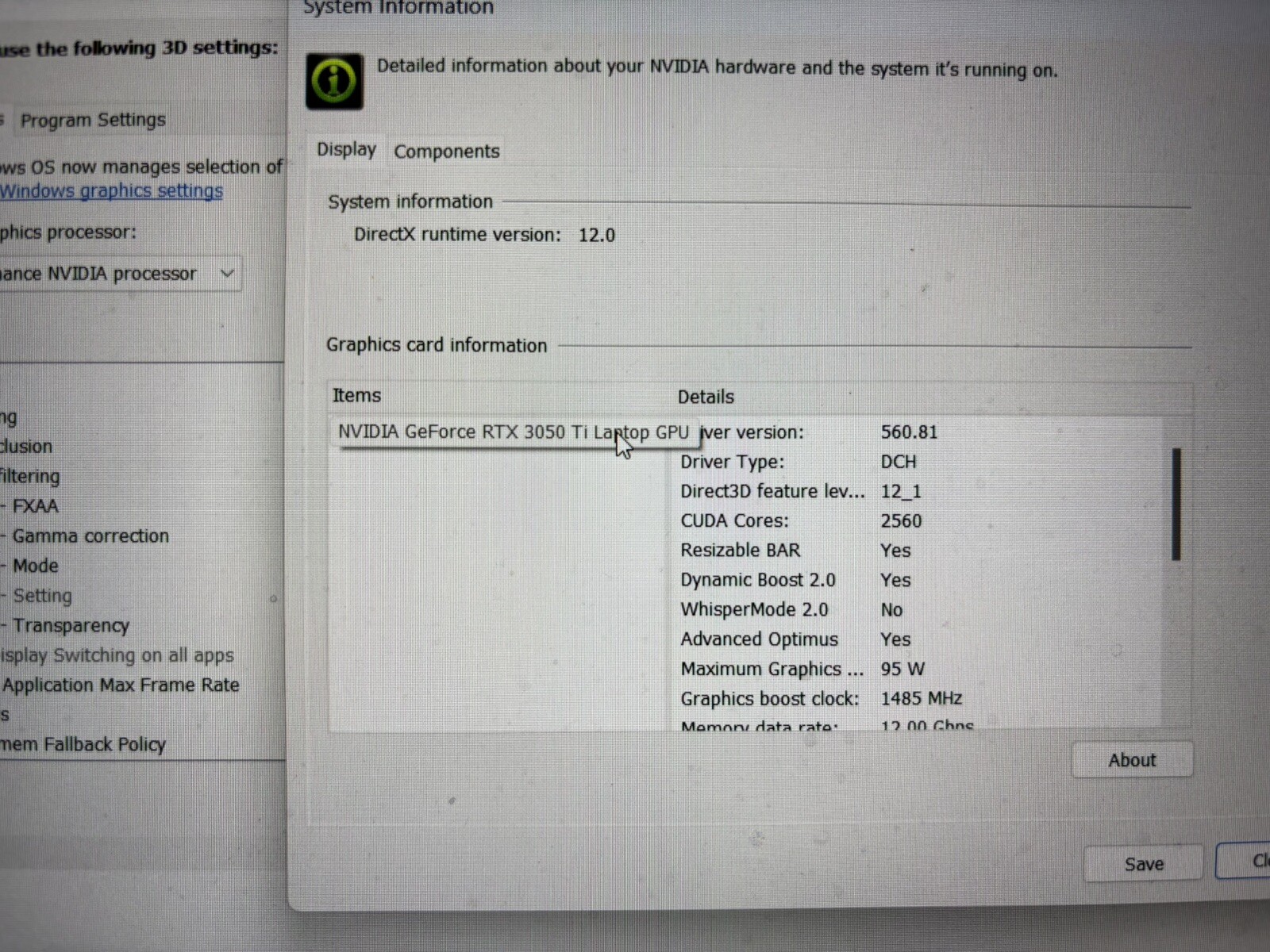Viewport: 1270px width, 952px height.
Task: Select the Gamma correction setting row
Action: (x=90, y=536)
